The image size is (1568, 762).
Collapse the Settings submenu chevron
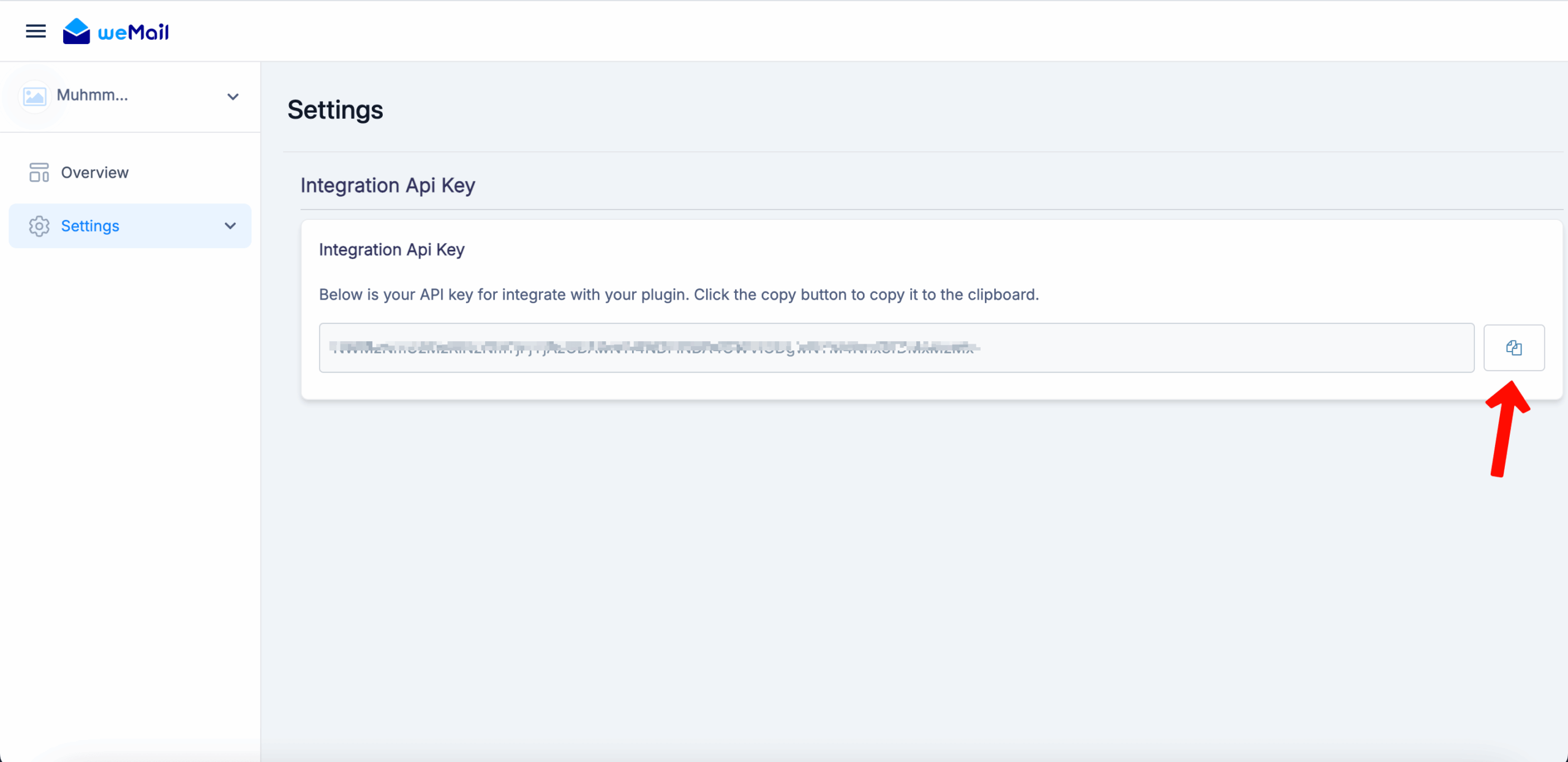(x=230, y=226)
